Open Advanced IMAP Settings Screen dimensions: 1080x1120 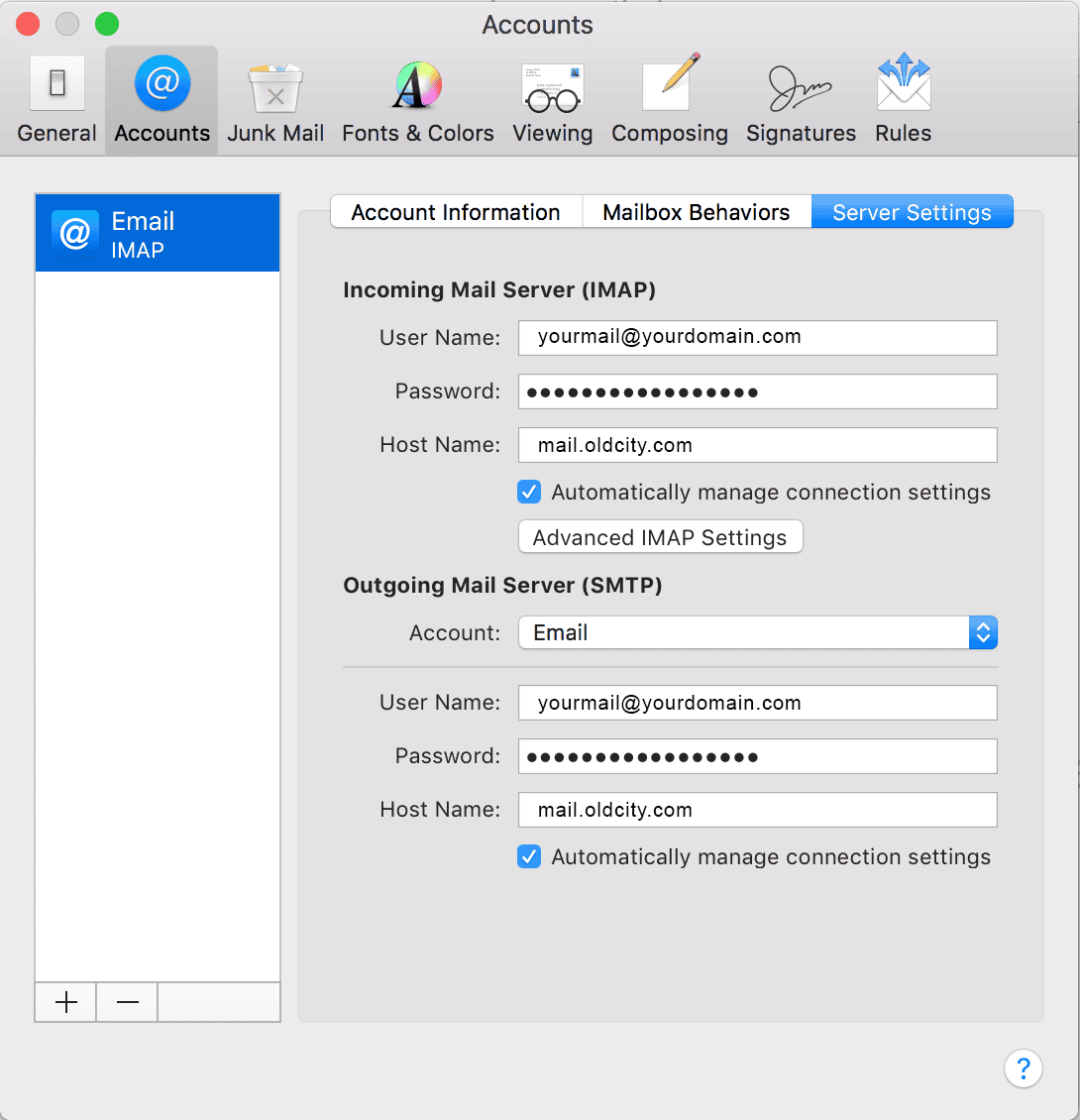tap(660, 537)
